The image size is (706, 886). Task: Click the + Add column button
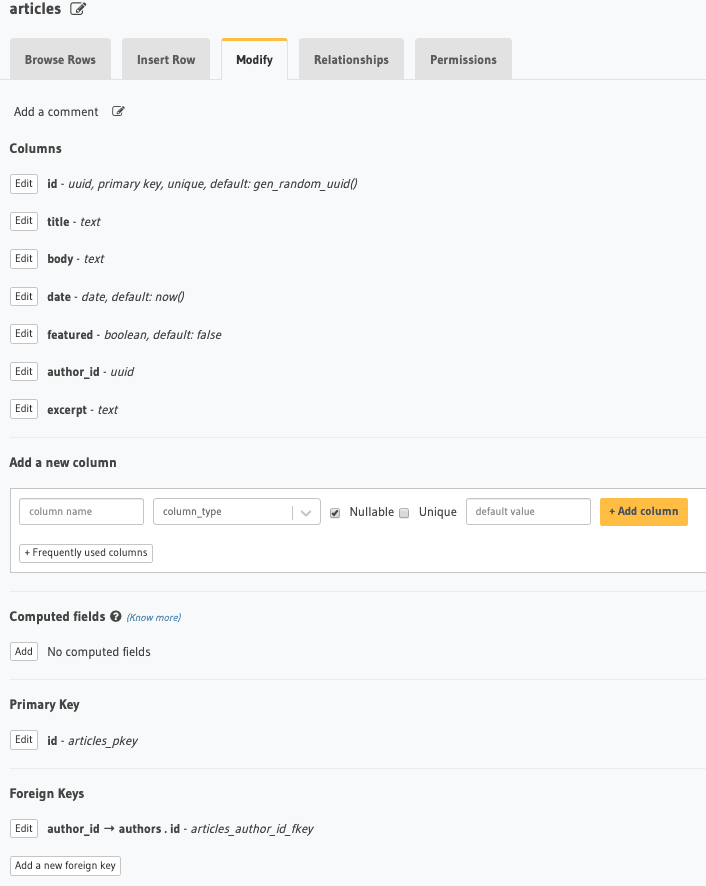pyautogui.click(x=643, y=511)
